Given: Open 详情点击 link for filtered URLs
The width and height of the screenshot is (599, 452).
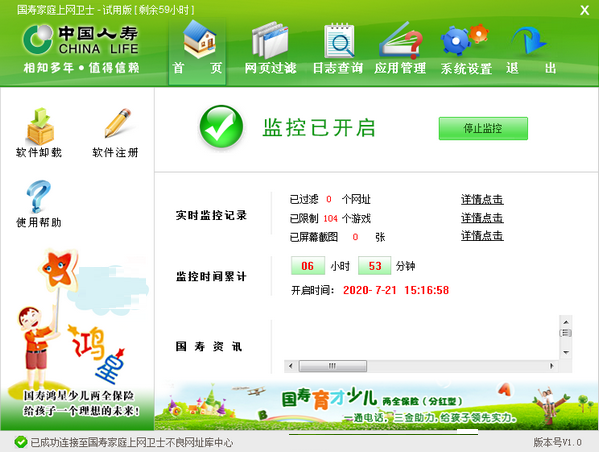Looking at the screenshot, I should pyautogui.click(x=482, y=199).
